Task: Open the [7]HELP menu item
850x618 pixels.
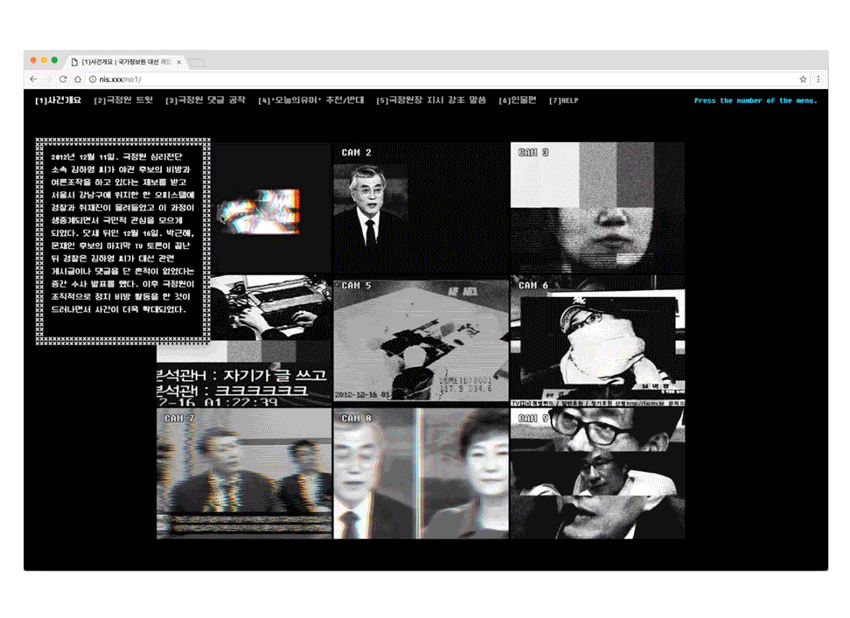Action: tap(564, 100)
